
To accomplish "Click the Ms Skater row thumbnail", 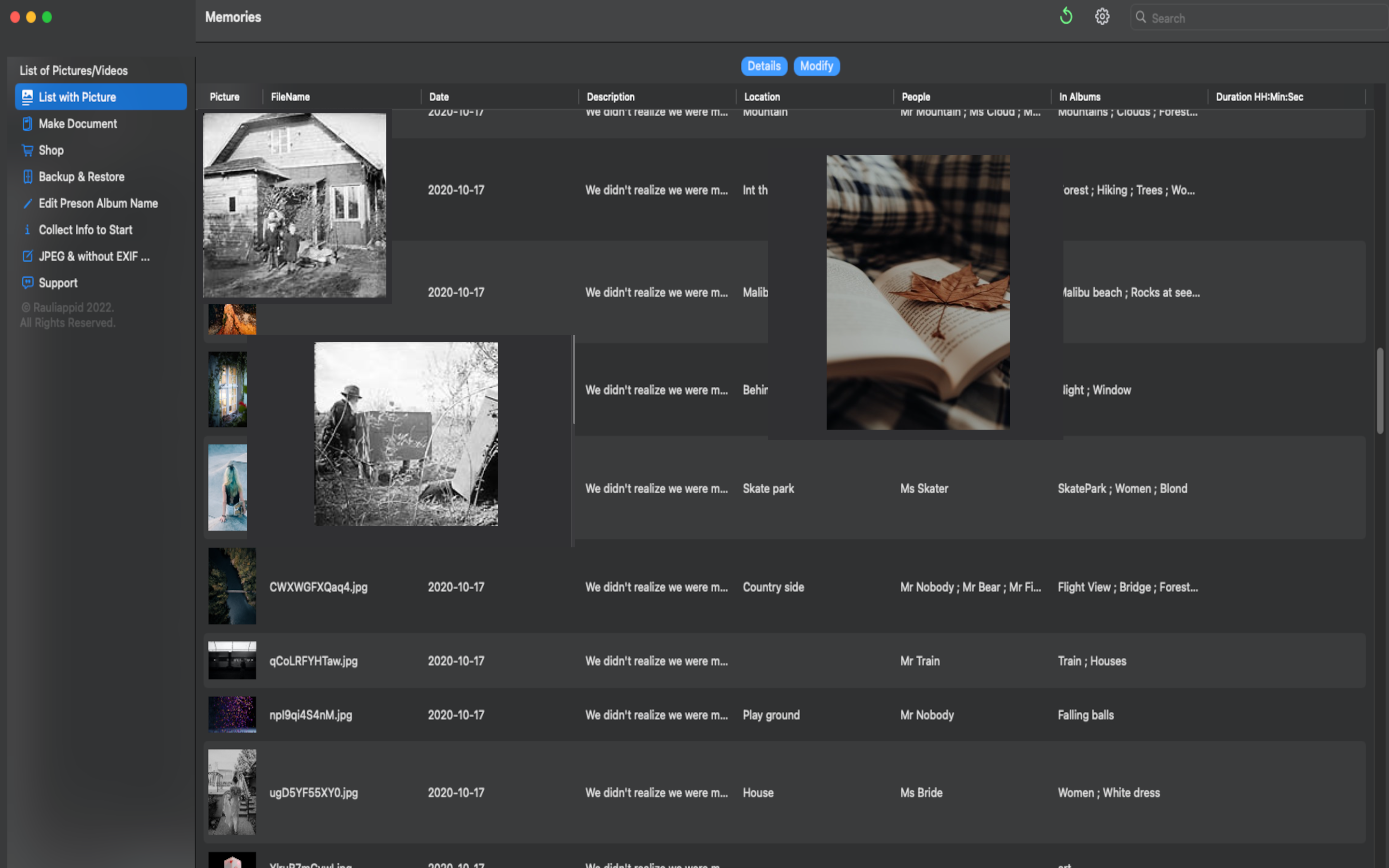I will point(227,488).
